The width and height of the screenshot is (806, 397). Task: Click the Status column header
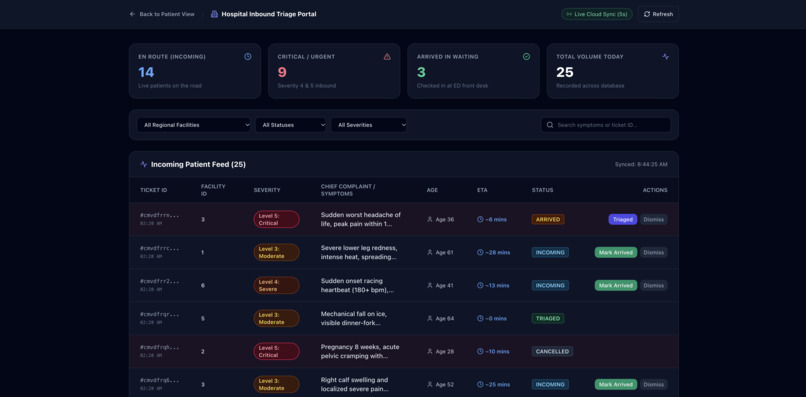[x=543, y=190]
